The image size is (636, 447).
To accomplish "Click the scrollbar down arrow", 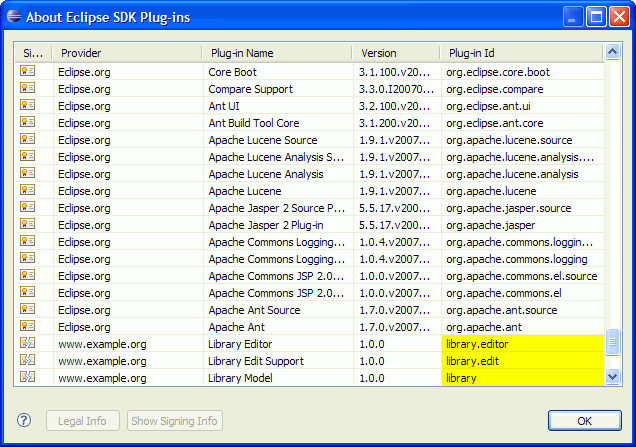I will click(x=612, y=377).
